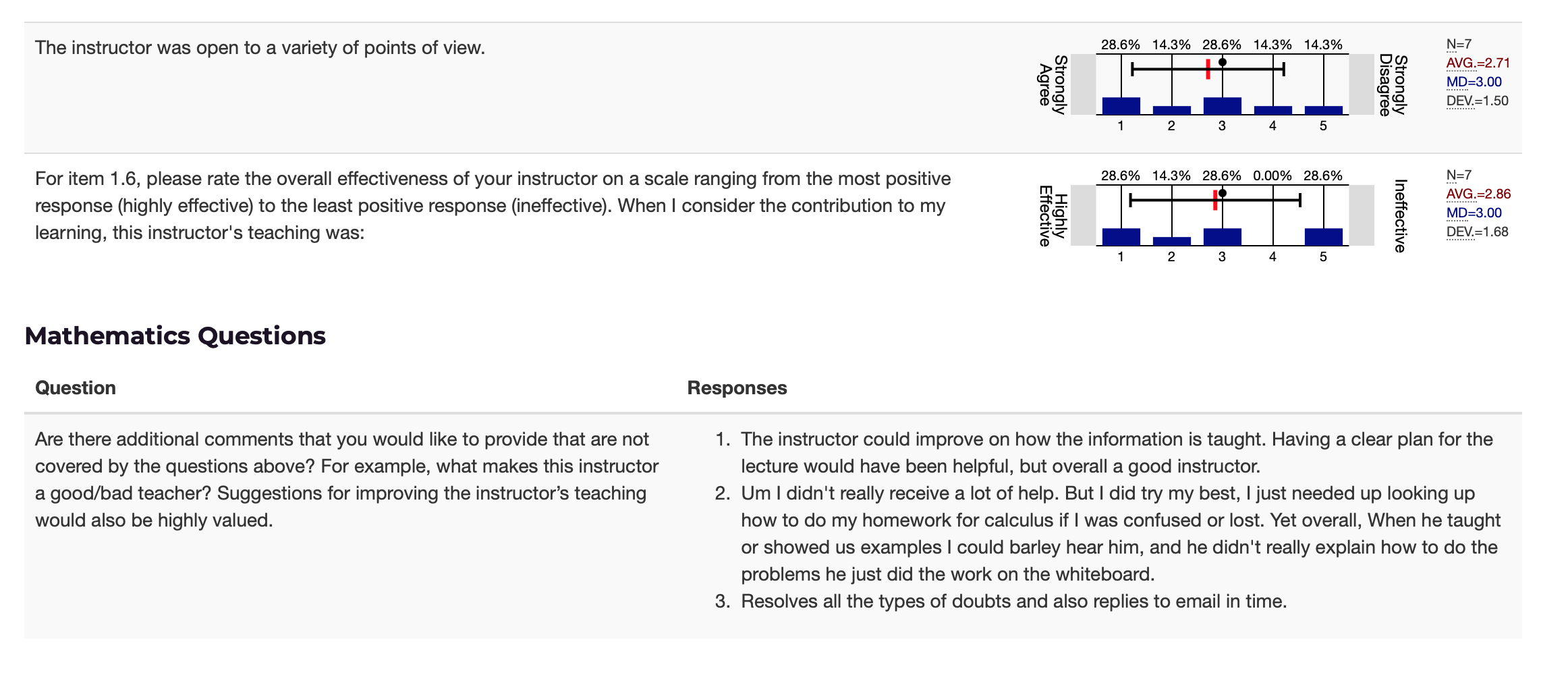Image resolution: width=1568 pixels, height=694 pixels.
Task: Click the DEV.=1.50 statistic label
Action: click(x=1477, y=101)
